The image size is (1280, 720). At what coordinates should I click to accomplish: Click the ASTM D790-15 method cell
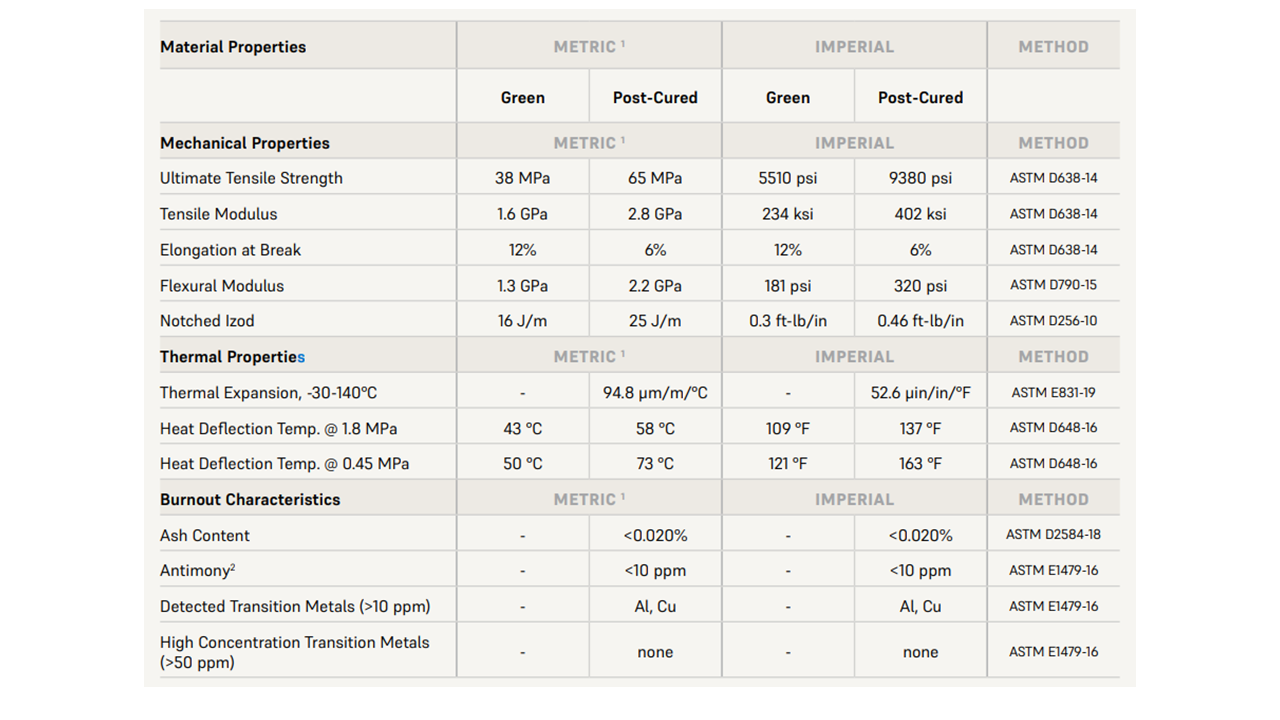click(1053, 285)
